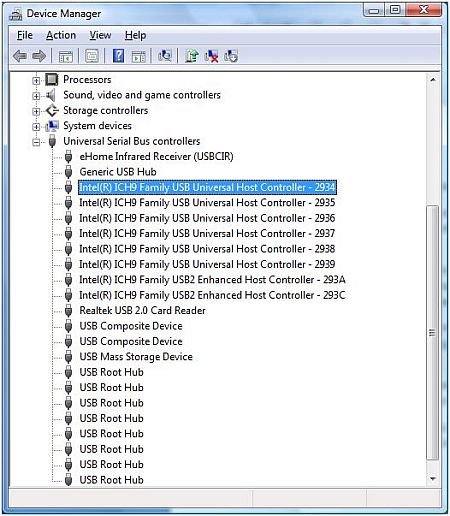The image size is (450, 516).
Task: Expand the Processors node
Action: tap(36, 80)
